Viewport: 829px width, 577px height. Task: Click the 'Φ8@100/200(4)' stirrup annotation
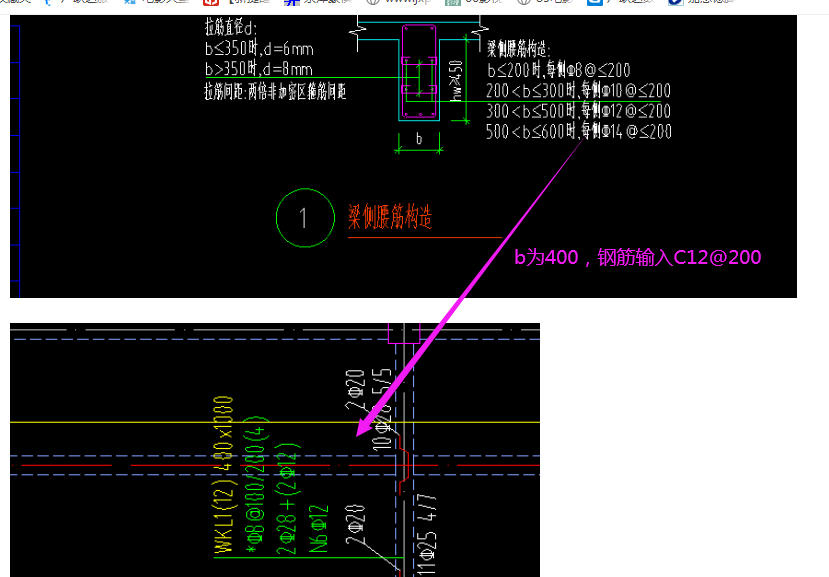(257, 485)
